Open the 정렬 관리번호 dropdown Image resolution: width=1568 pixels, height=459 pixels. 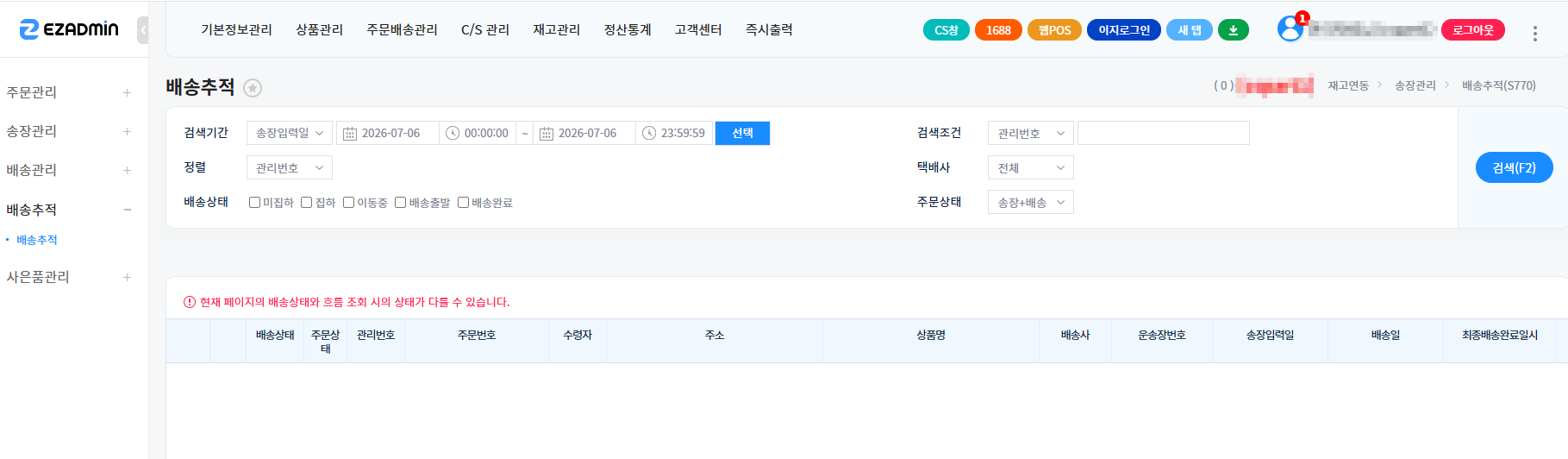[290, 167]
